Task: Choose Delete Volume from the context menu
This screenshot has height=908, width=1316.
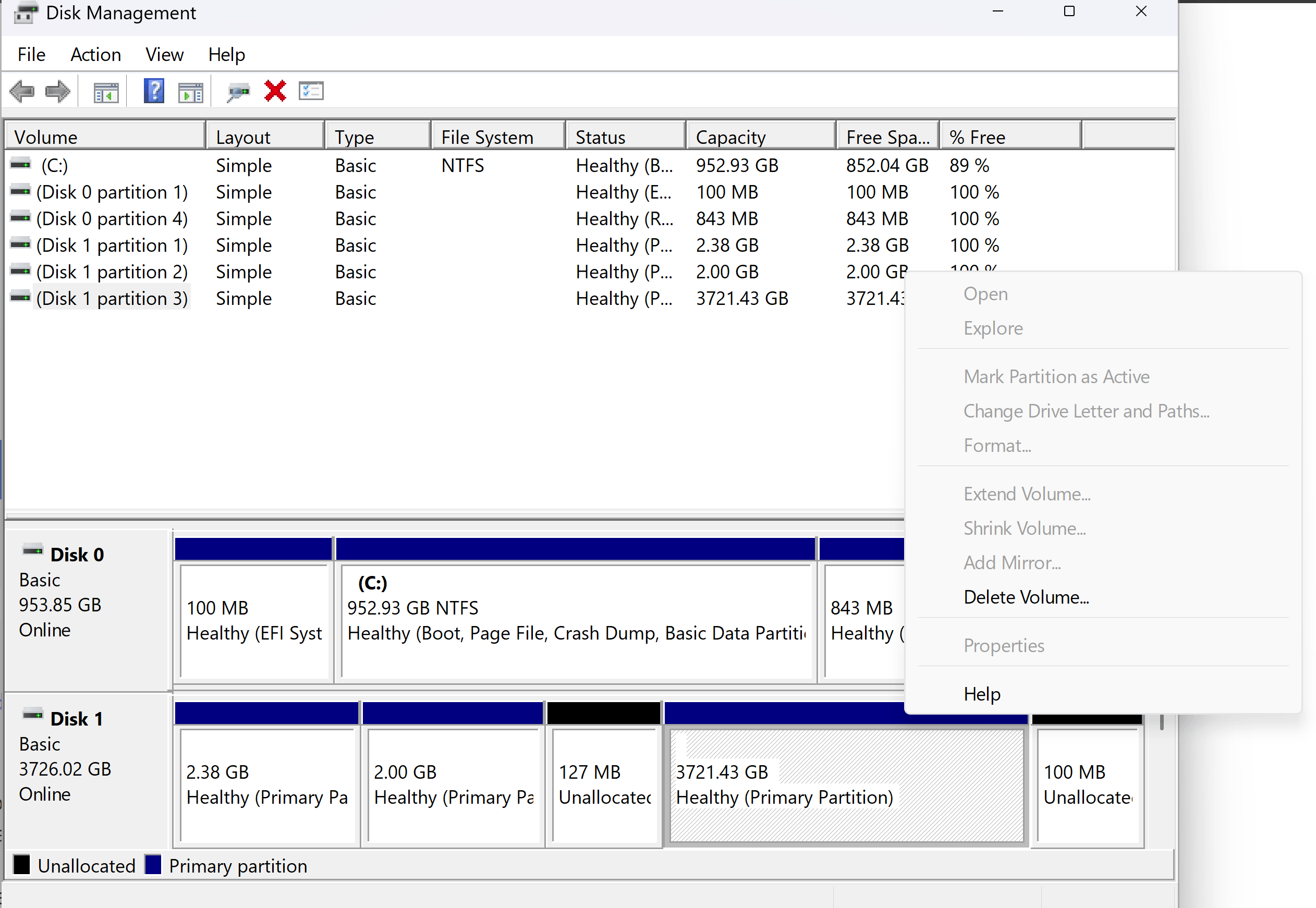Action: pyautogui.click(x=1027, y=597)
